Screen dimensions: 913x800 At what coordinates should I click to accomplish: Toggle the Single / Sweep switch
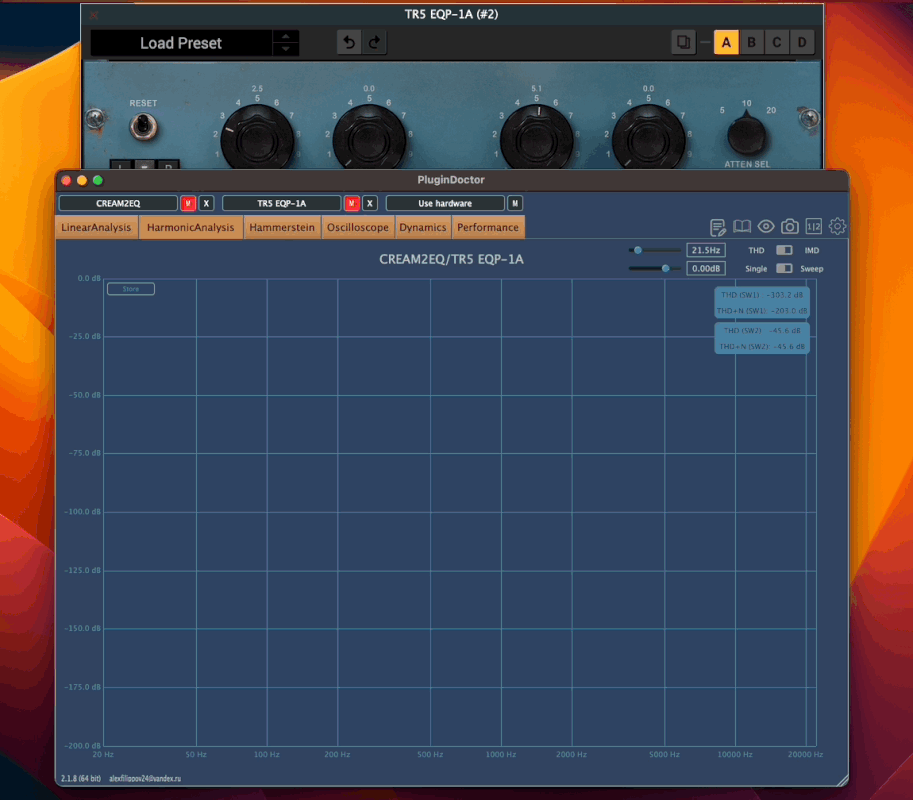point(784,268)
